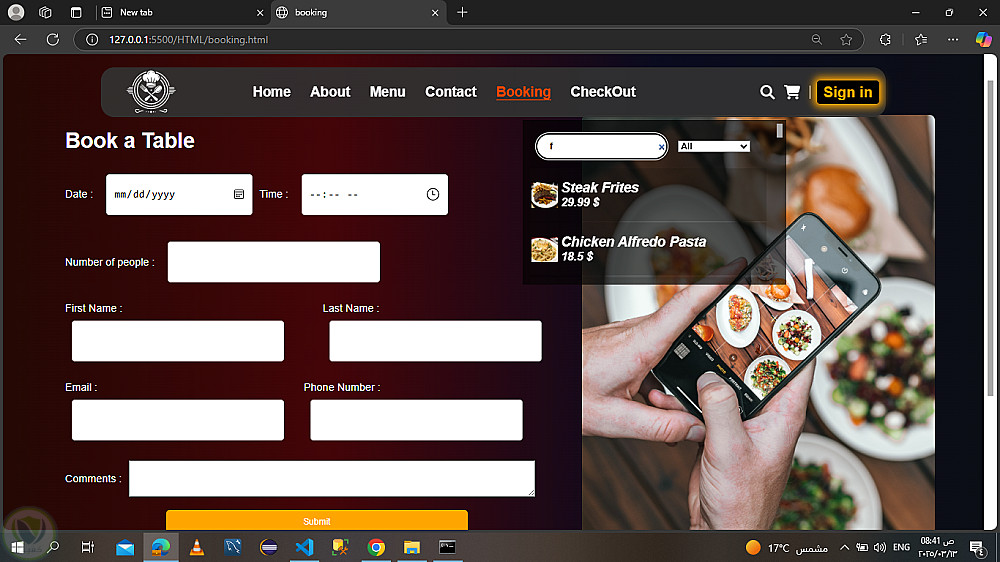The width and height of the screenshot is (1000, 562).
Task: Close the booking tab
Action: [x=435, y=13]
